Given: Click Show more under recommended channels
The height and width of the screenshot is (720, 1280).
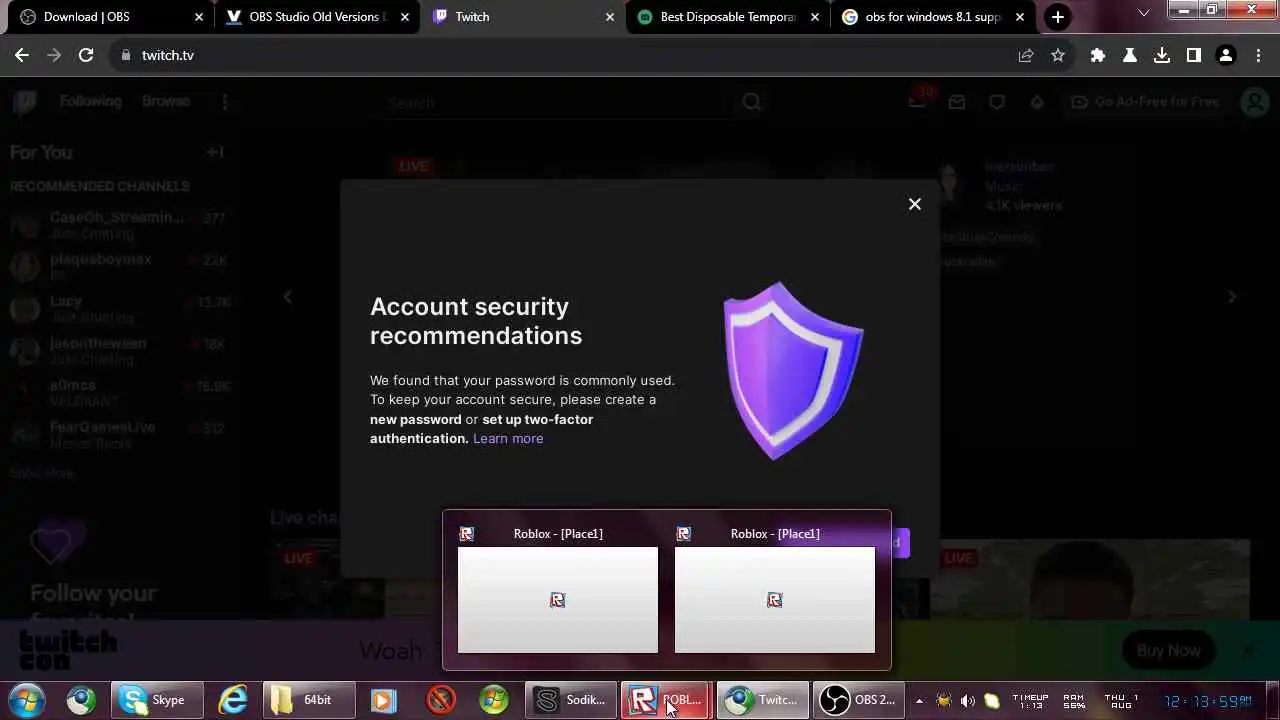Looking at the screenshot, I should click(42, 472).
